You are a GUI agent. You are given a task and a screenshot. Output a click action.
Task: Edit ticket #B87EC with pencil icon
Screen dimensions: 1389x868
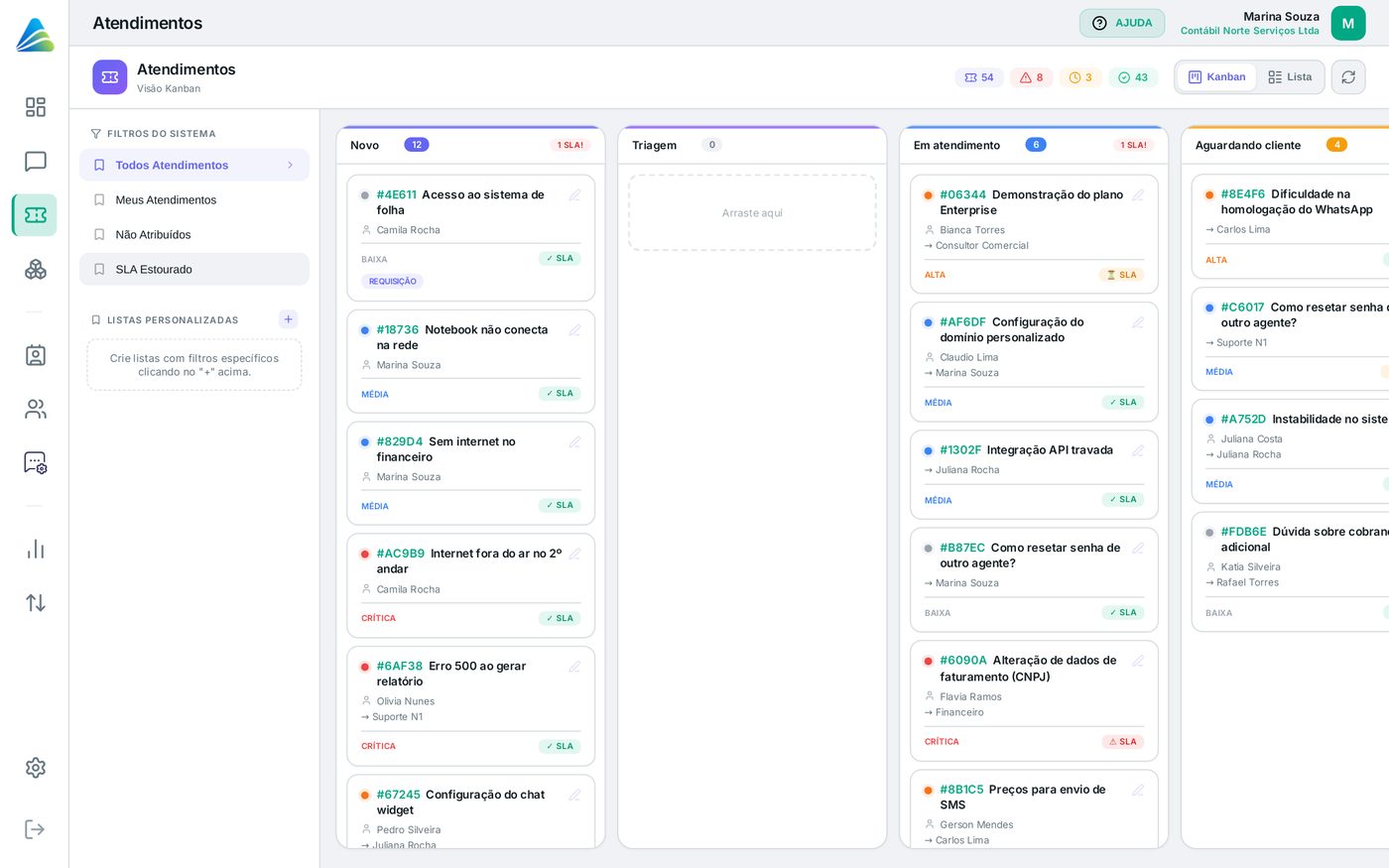click(1138, 549)
